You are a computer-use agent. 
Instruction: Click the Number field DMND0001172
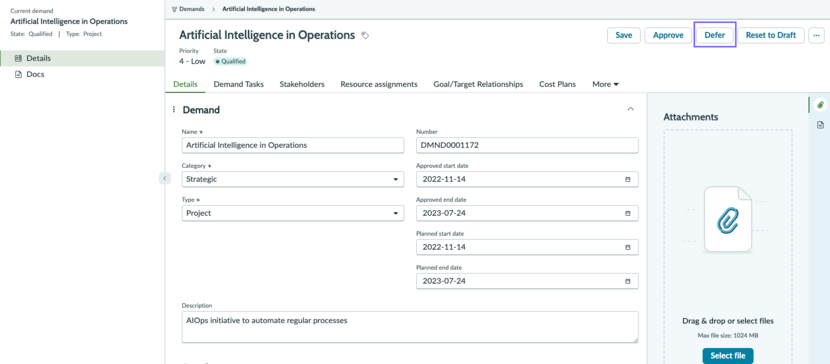pos(527,145)
